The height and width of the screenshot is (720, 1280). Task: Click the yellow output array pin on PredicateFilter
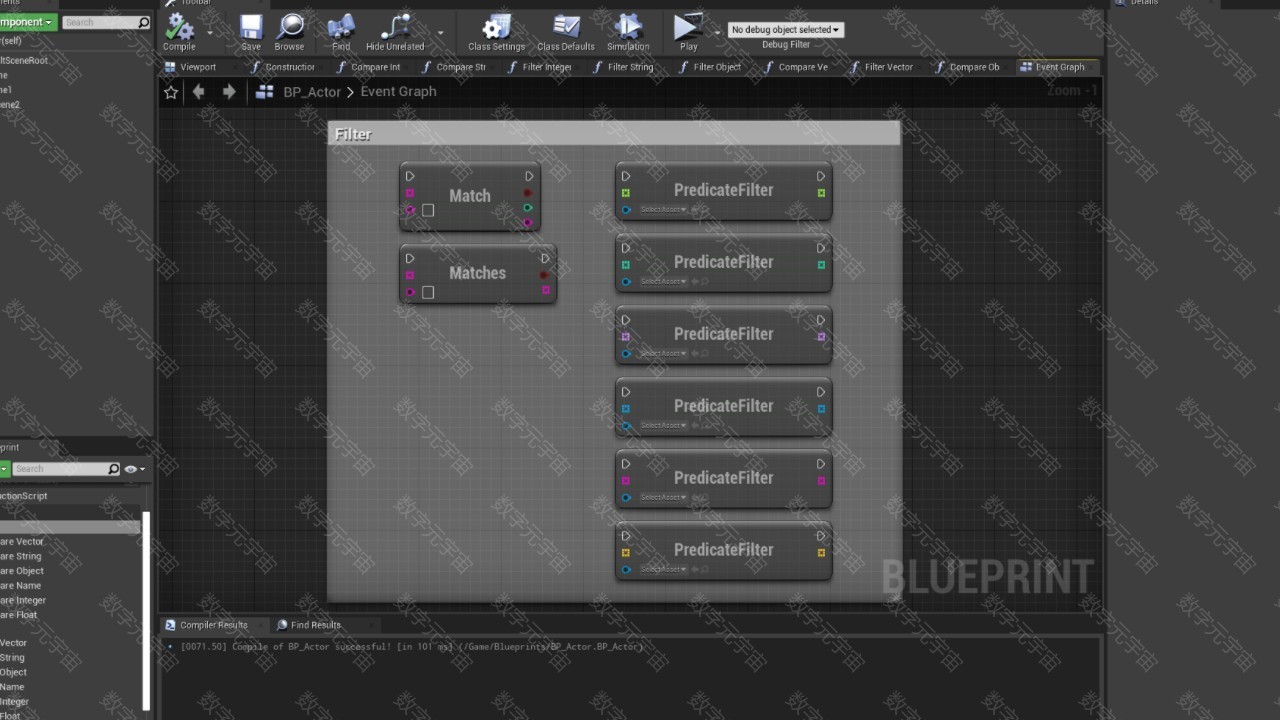(x=821, y=553)
